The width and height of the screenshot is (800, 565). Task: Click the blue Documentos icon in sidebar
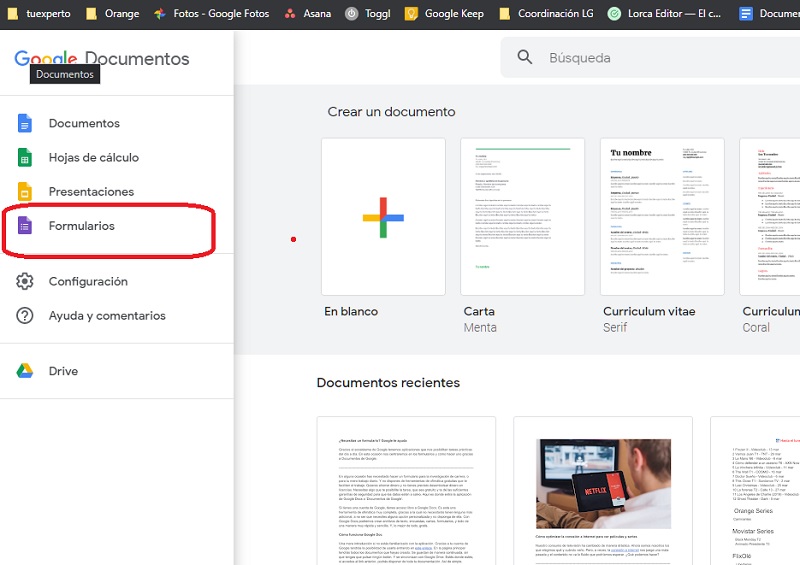point(24,123)
